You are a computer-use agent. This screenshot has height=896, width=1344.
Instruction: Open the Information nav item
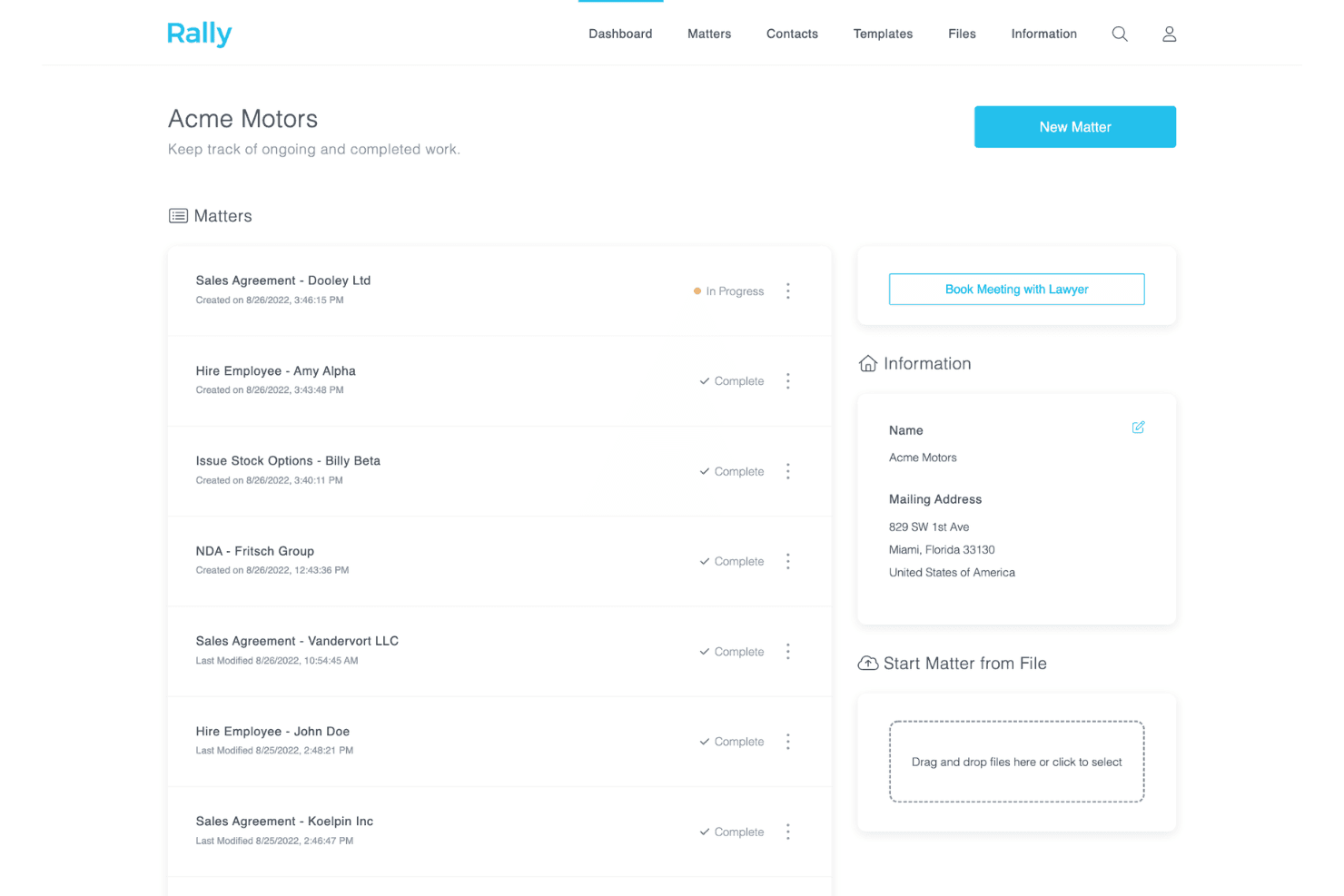click(1044, 34)
